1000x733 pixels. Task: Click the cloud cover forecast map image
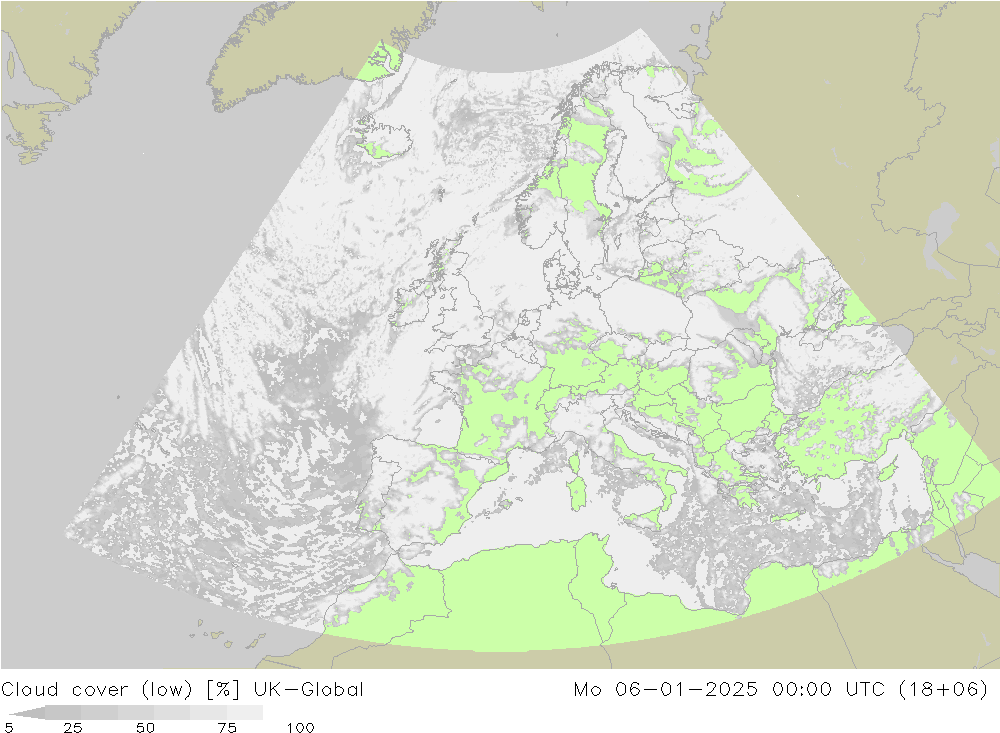tap(500, 334)
